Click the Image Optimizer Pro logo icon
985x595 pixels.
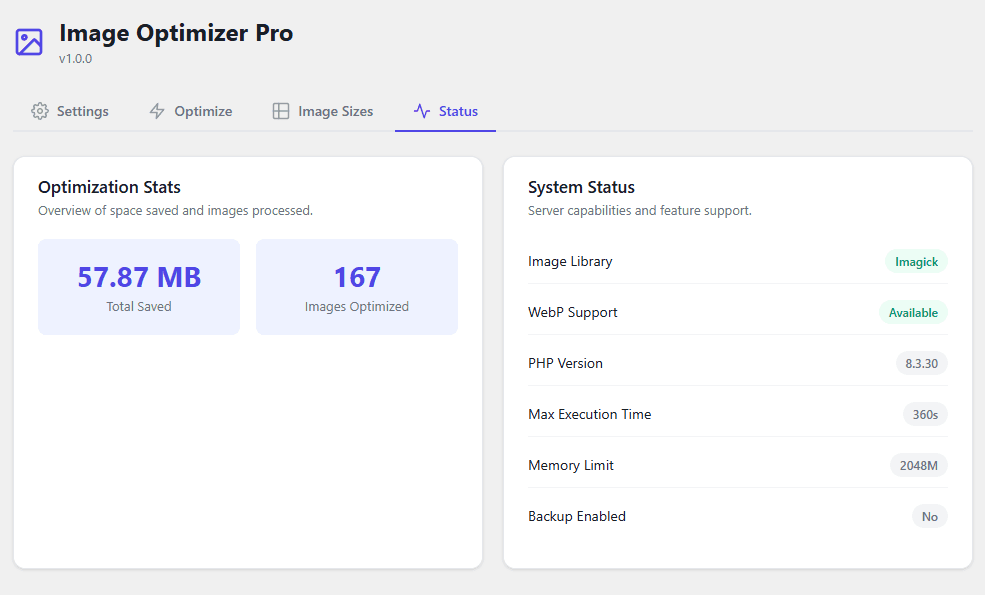(29, 42)
